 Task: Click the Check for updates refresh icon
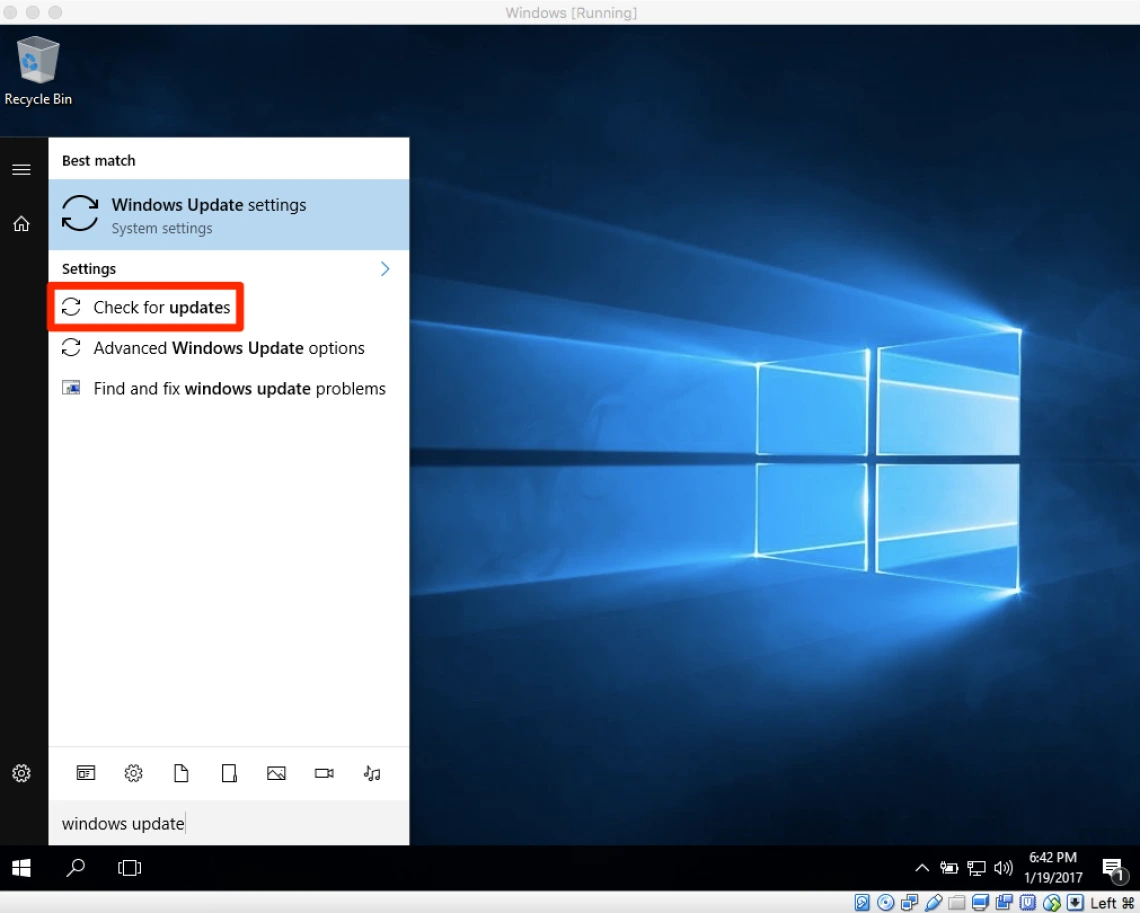(71, 307)
